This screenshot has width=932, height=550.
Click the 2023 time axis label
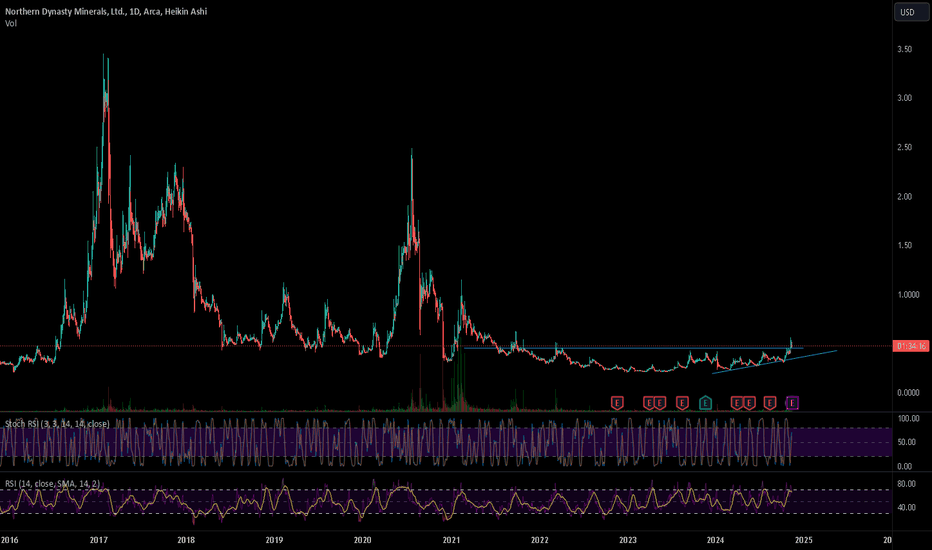[628, 540]
